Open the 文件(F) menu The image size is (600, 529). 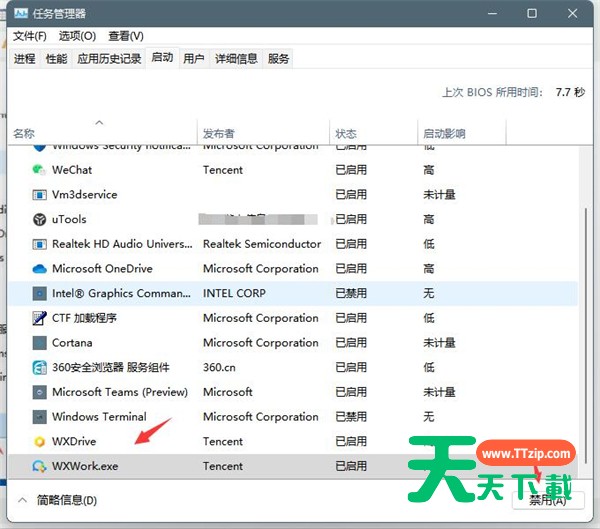30,36
